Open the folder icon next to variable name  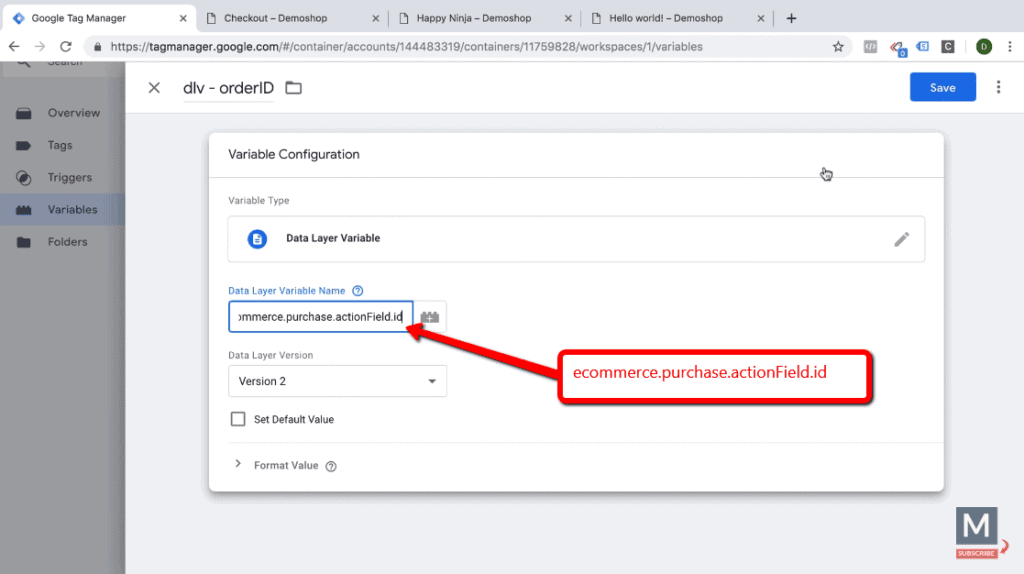click(x=293, y=88)
